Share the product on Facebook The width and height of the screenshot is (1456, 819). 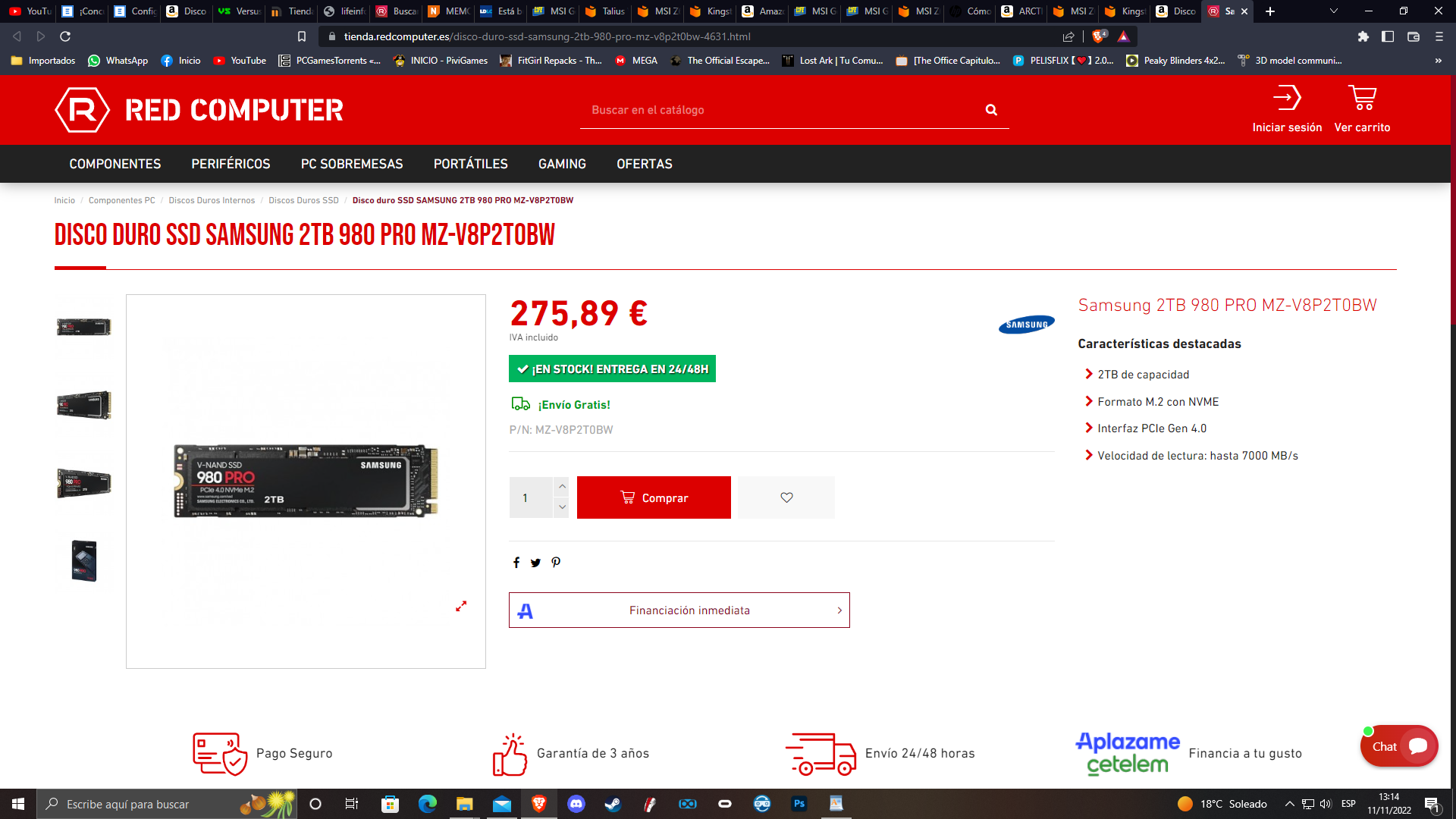point(516,563)
